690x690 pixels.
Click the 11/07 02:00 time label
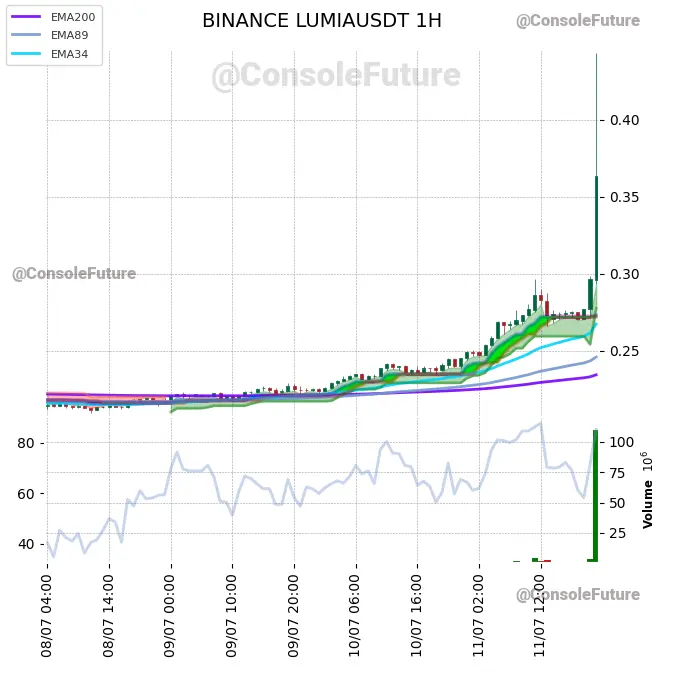click(x=478, y=616)
